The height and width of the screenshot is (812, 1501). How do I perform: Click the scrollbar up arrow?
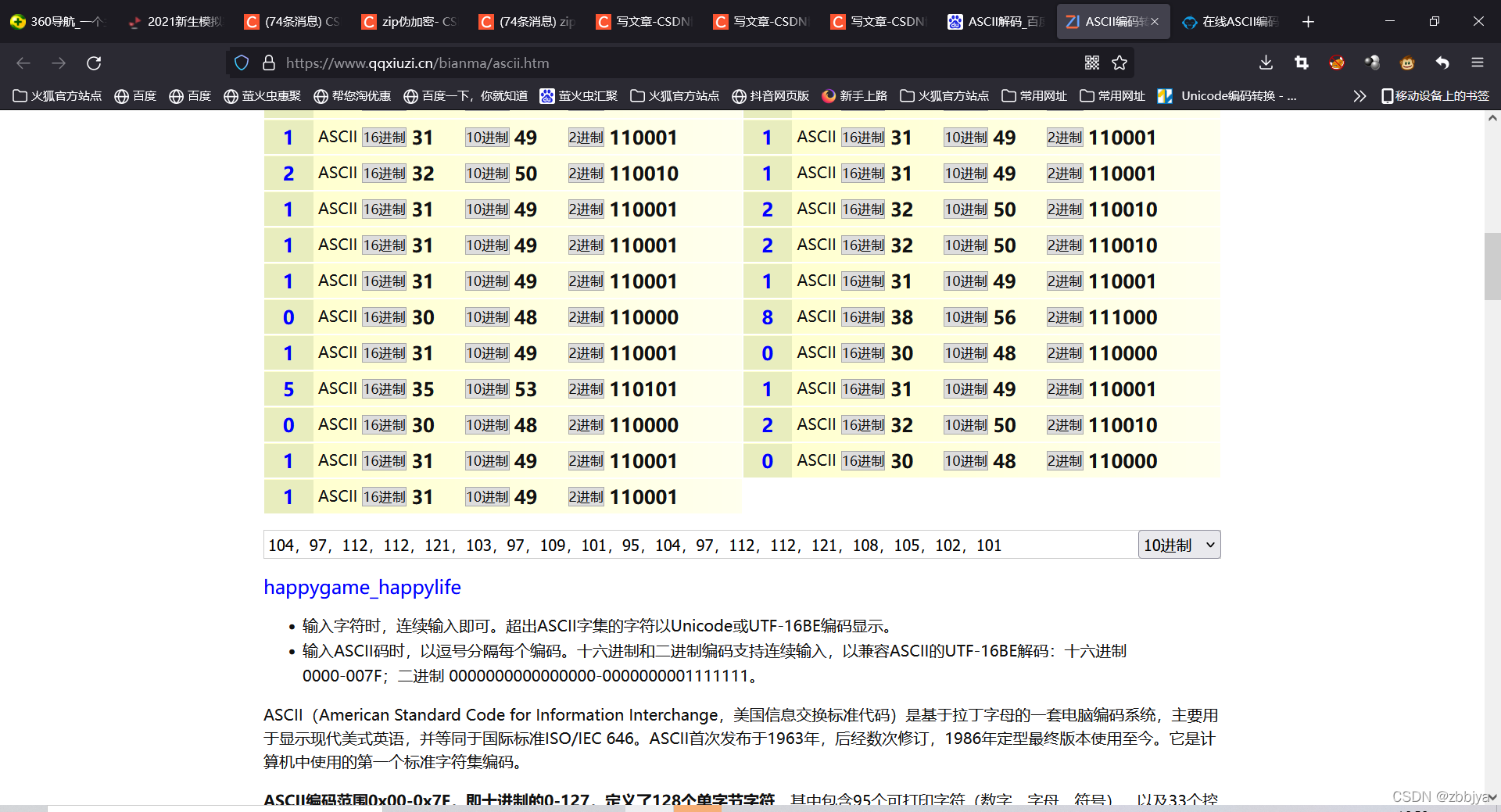pos(1492,118)
